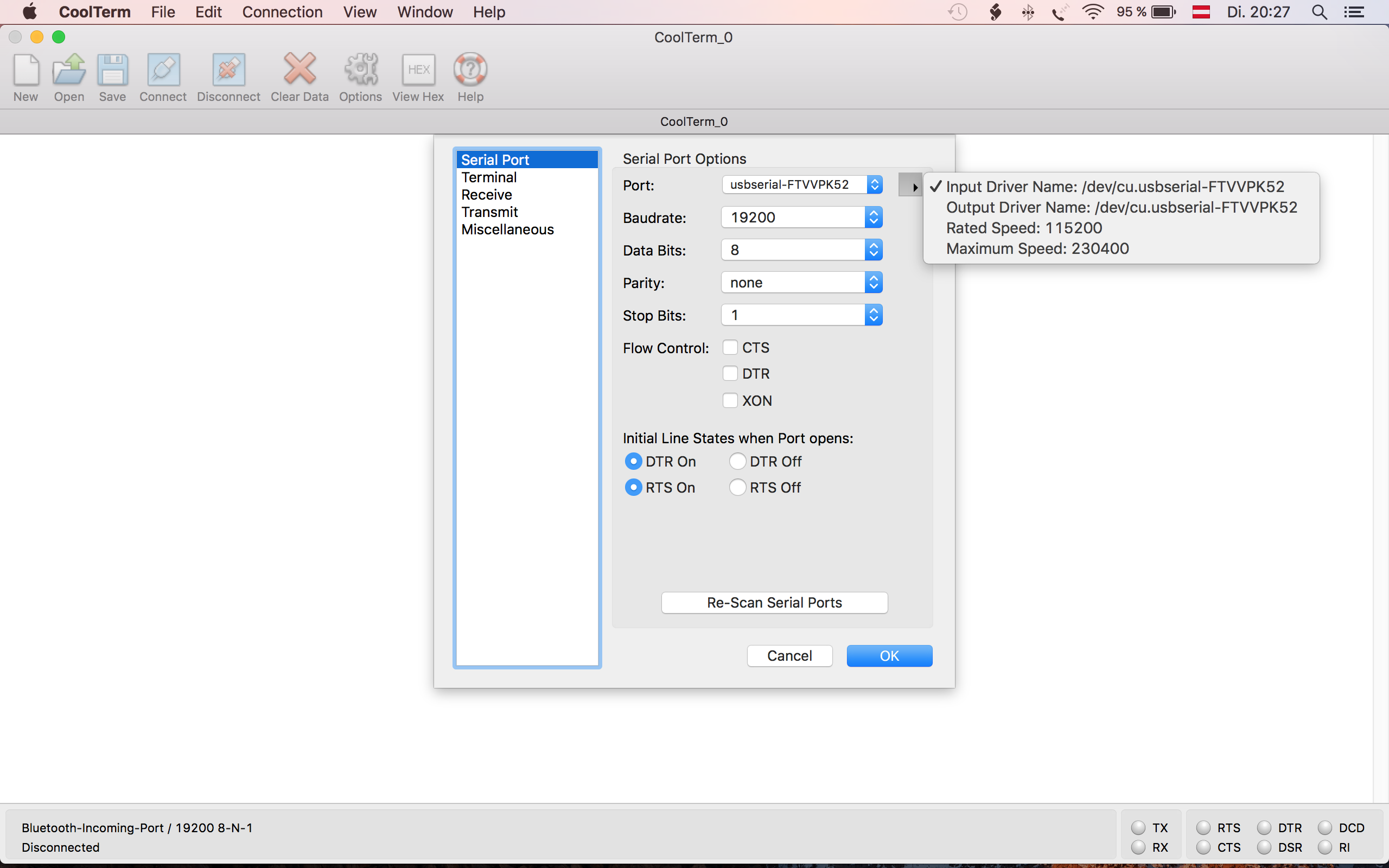Toggle the RTS status indicator in status bar
This screenshot has height=868, width=1389.
pos(1203,828)
